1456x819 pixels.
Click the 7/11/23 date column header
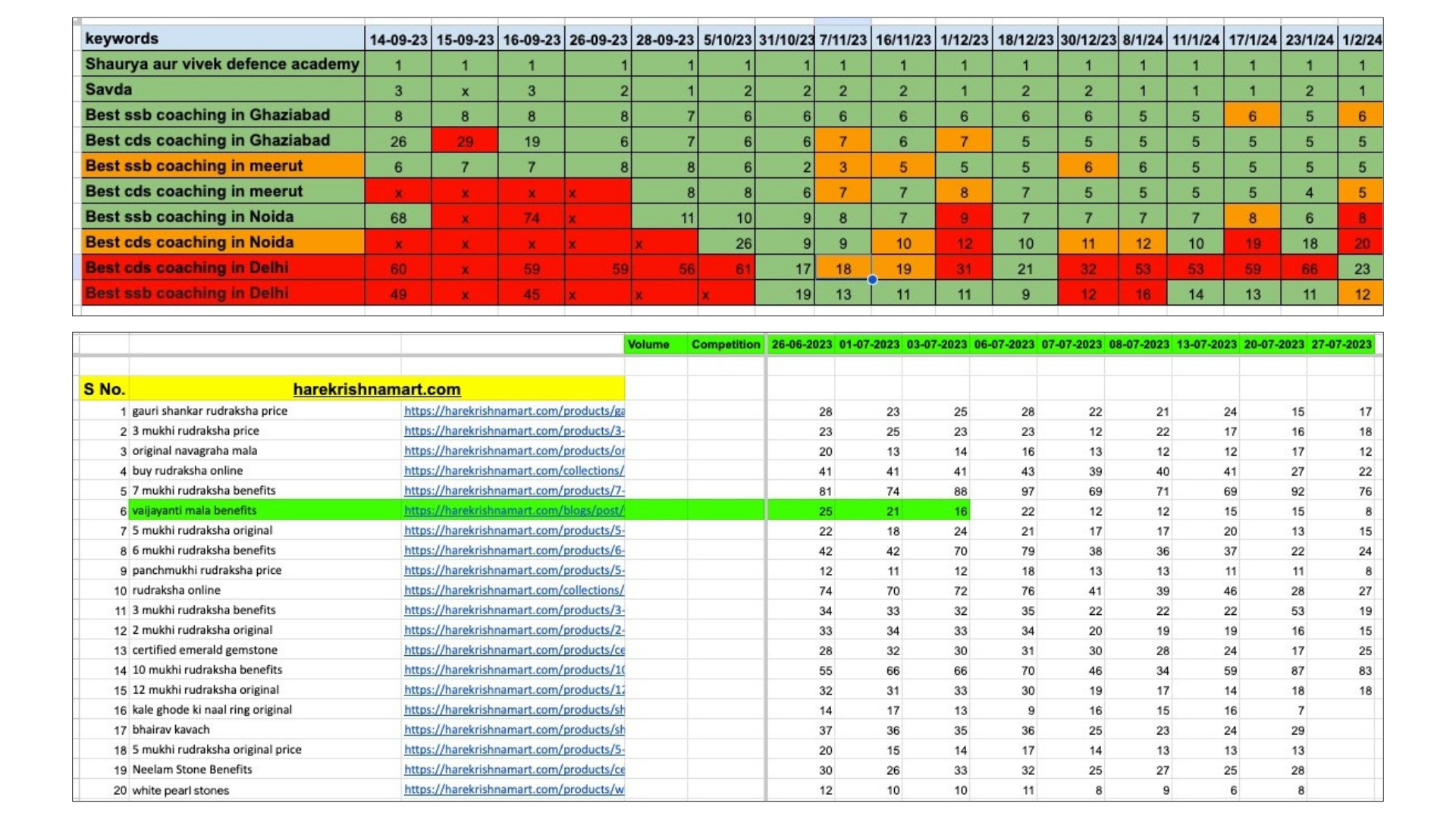tap(843, 39)
